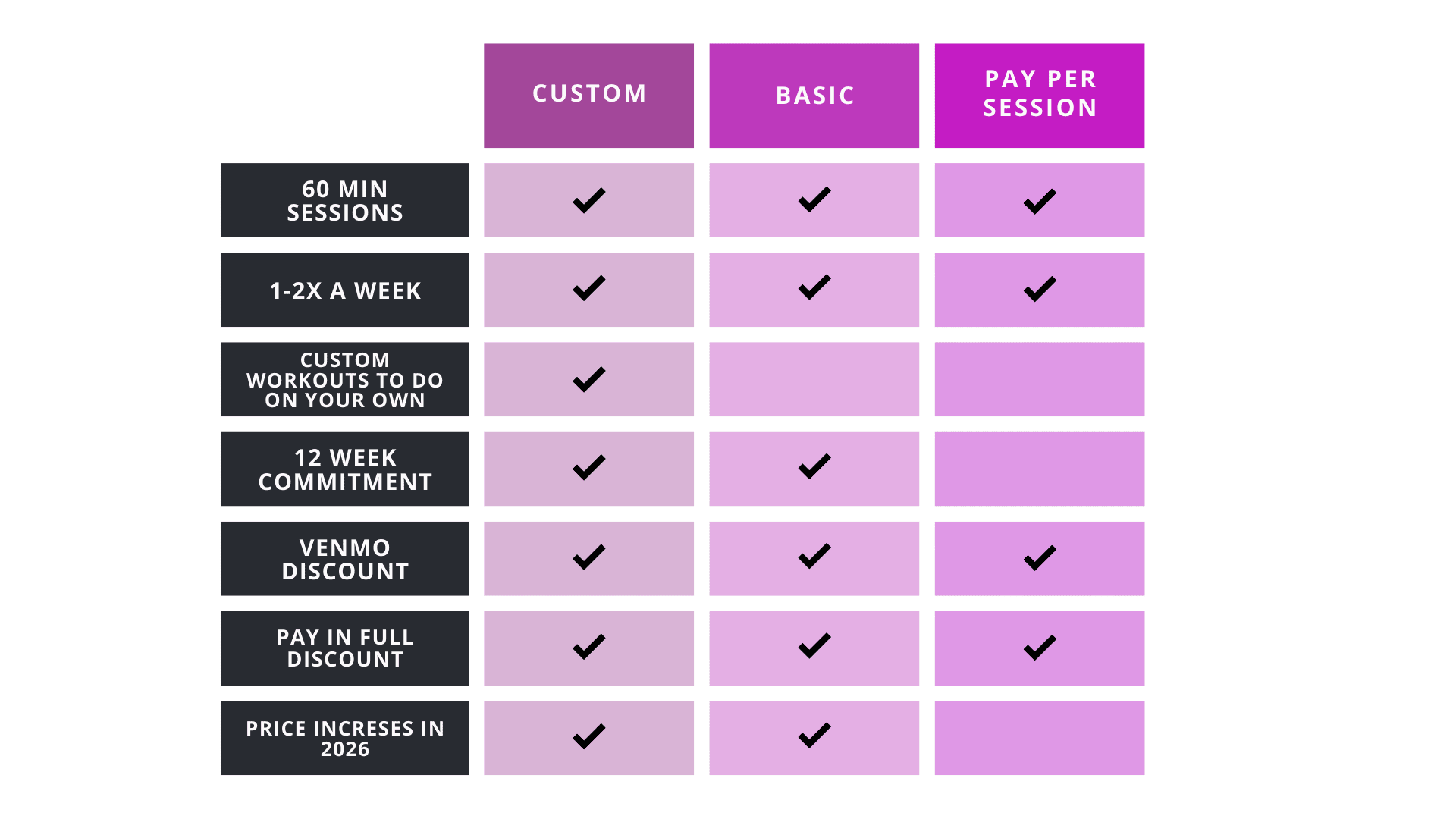Select the Basic plan header
This screenshot has width=1456, height=819.
pyautogui.click(x=814, y=95)
